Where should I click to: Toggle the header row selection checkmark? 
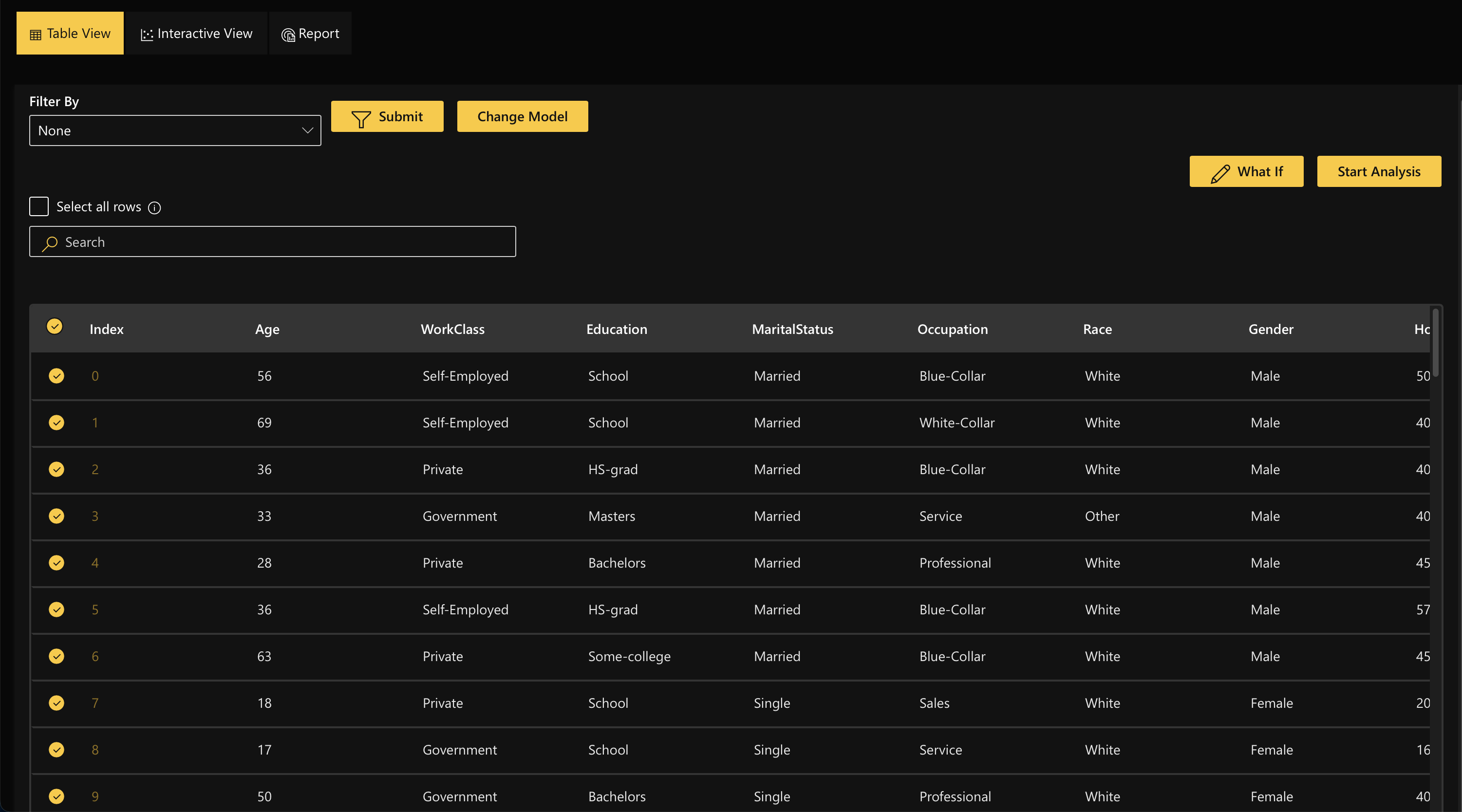pos(55,326)
